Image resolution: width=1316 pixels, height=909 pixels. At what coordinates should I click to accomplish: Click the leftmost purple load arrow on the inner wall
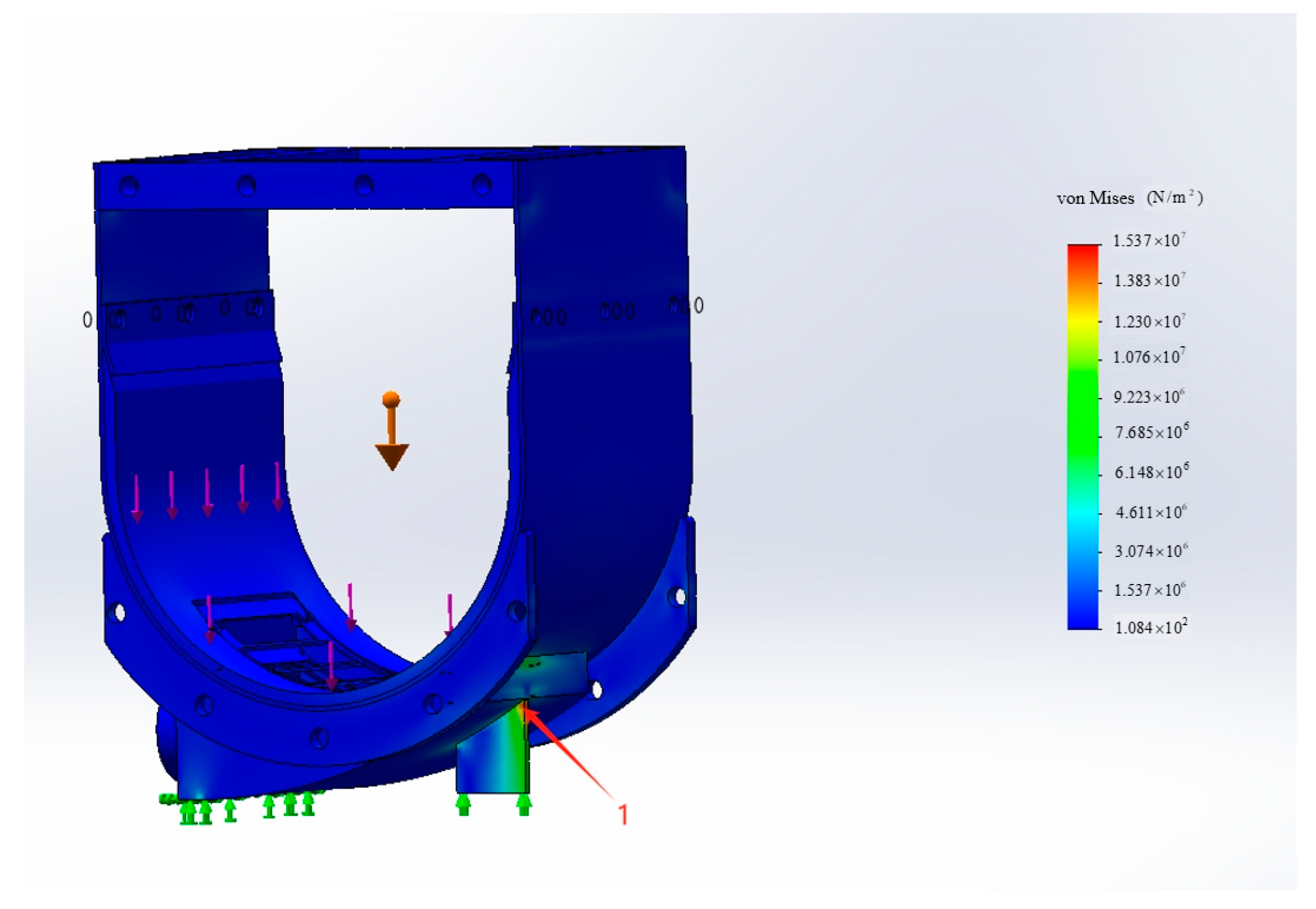click(137, 498)
